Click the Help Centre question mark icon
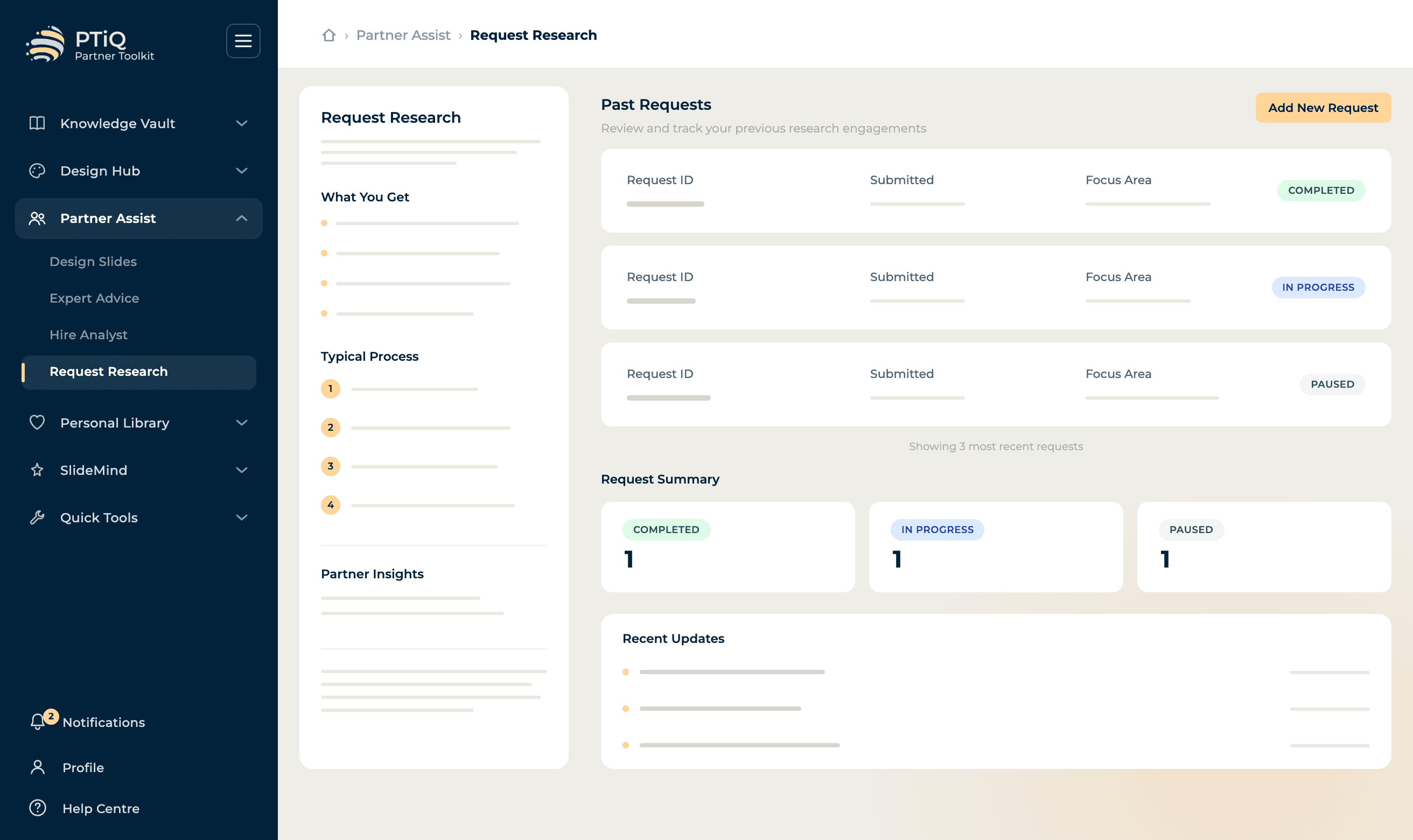This screenshot has height=840, width=1413. point(37,808)
